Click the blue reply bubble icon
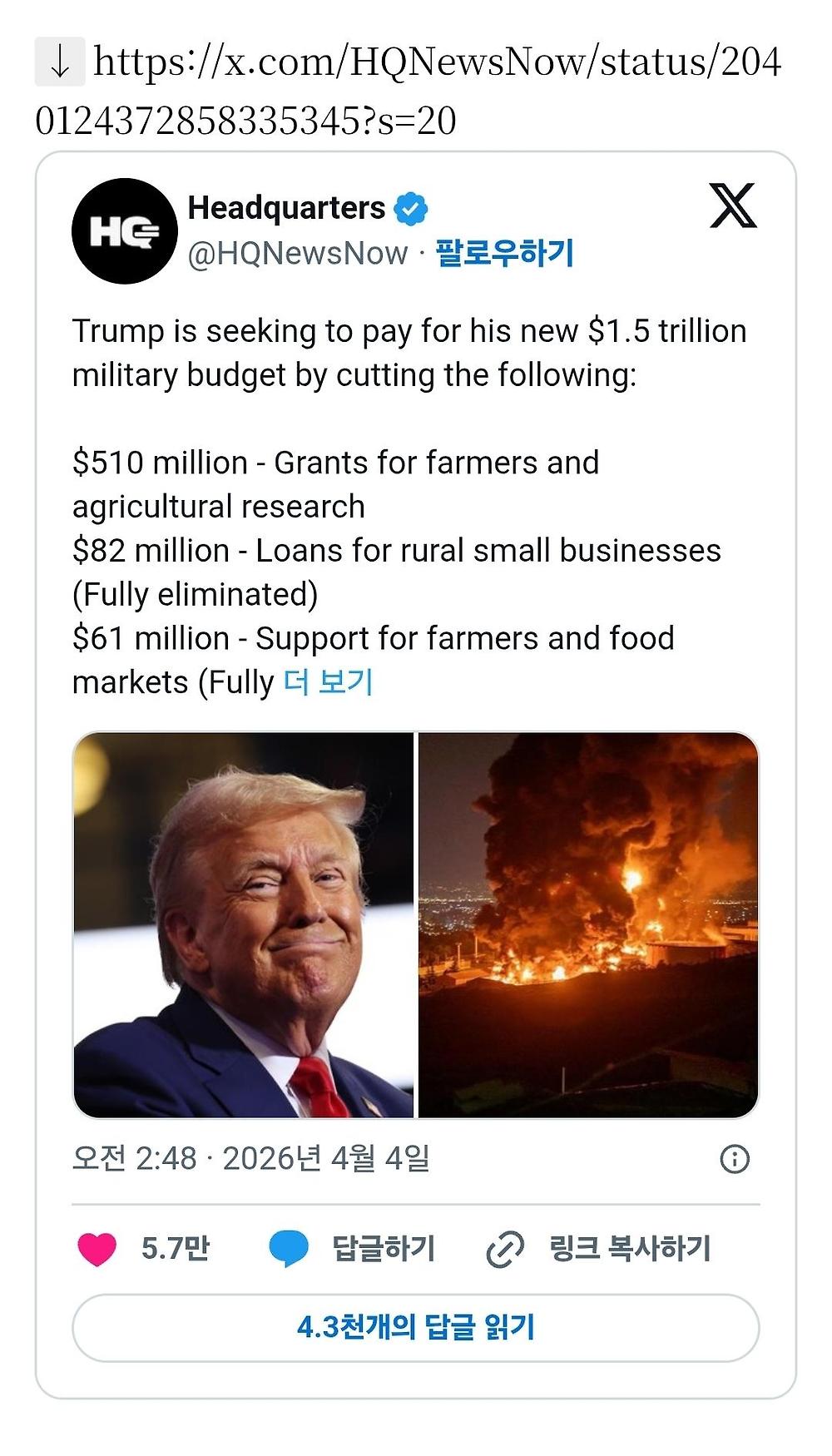Image resolution: width=832 pixels, height=1456 pixels. tap(289, 1249)
